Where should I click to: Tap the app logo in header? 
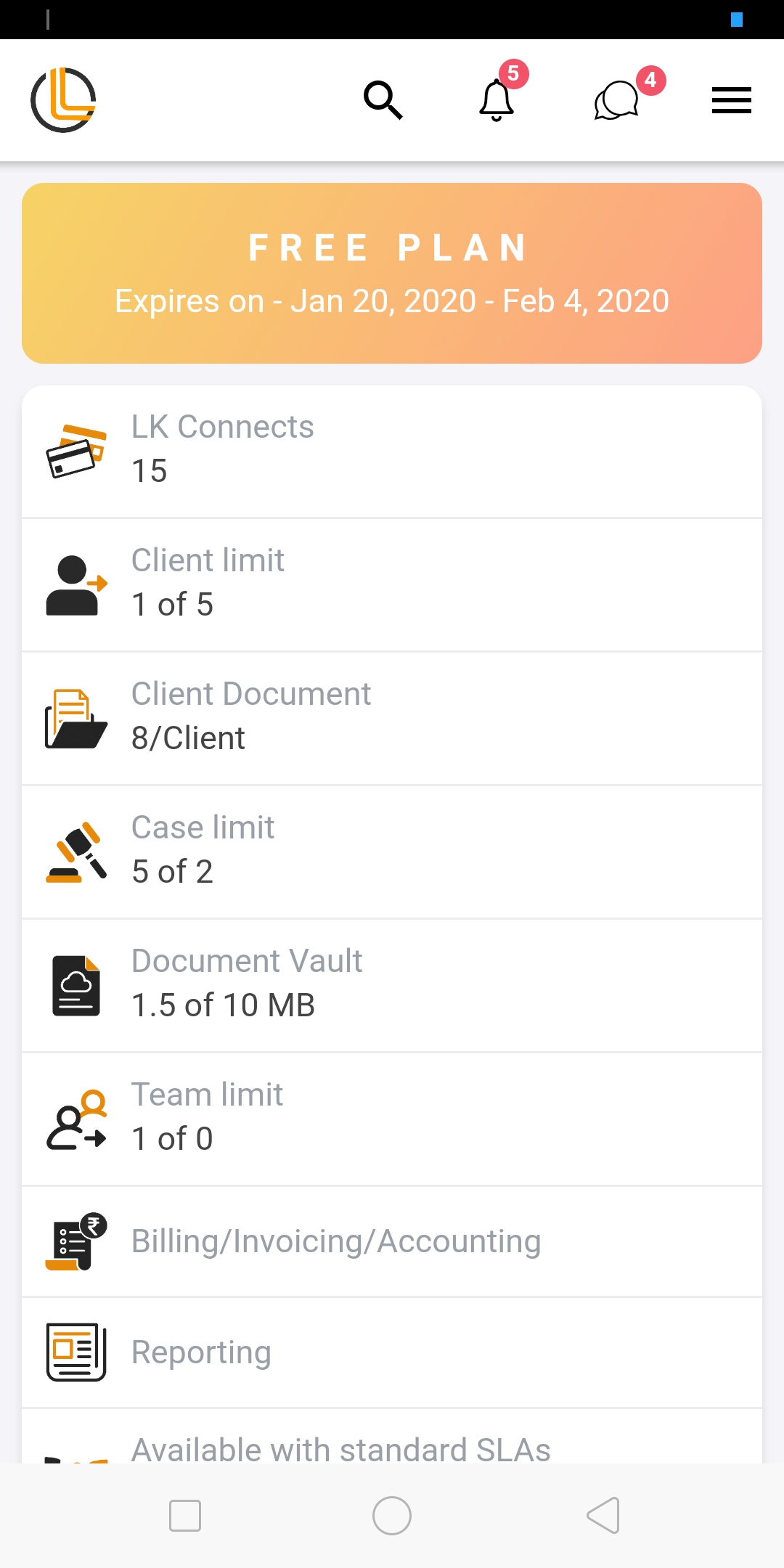tap(63, 100)
